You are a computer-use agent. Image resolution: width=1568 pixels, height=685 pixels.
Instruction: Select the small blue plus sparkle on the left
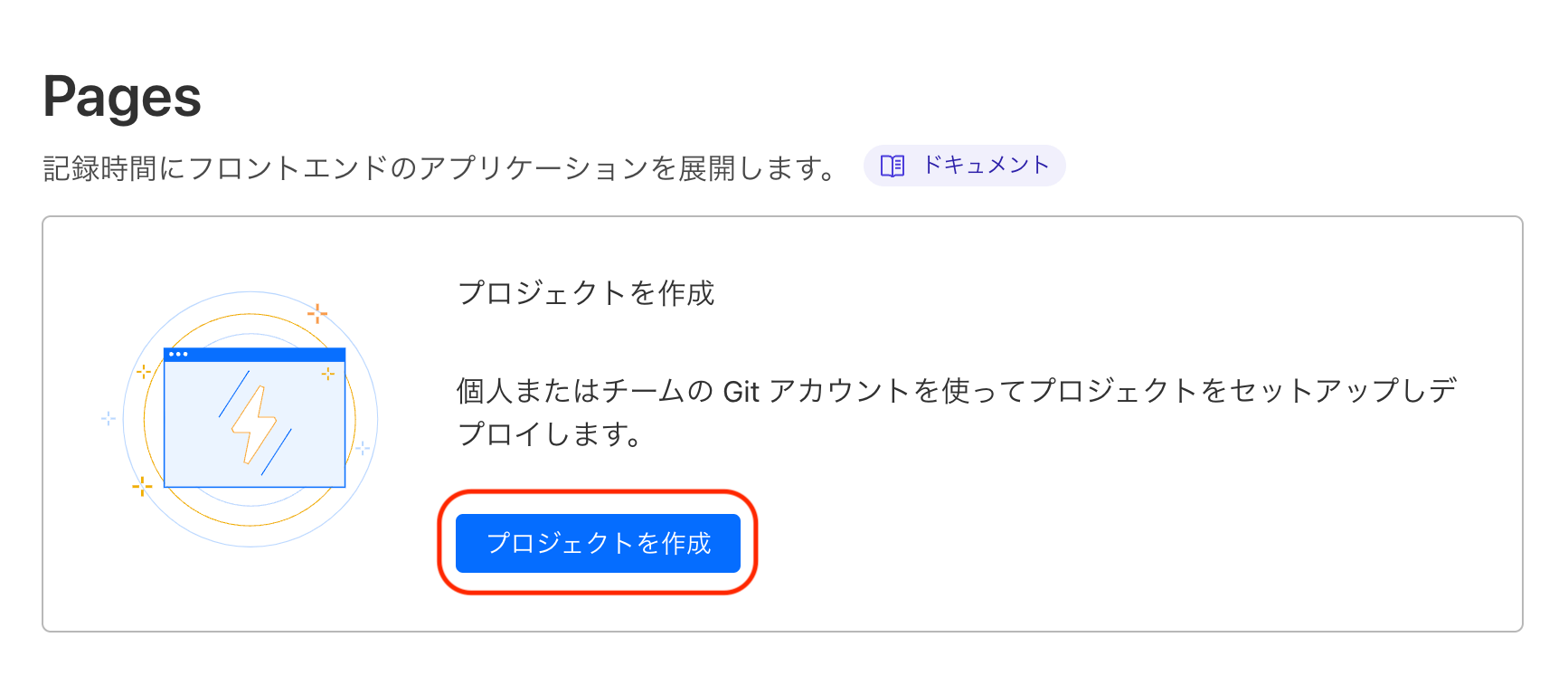point(107,417)
